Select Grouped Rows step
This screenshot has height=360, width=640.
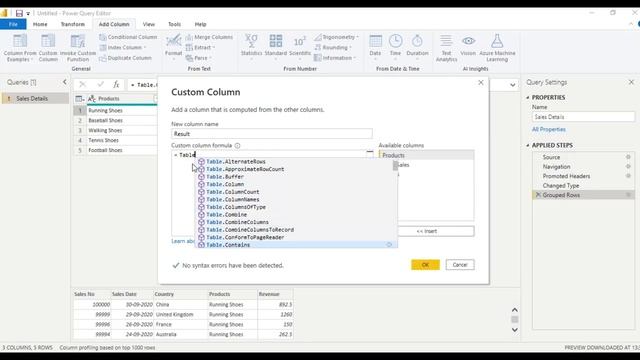click(584, 195)
